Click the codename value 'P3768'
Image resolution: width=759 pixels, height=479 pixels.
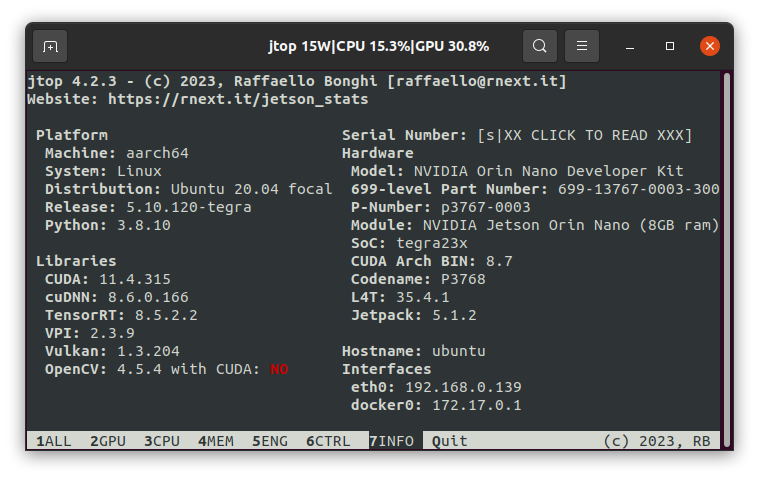coord(463,279)
